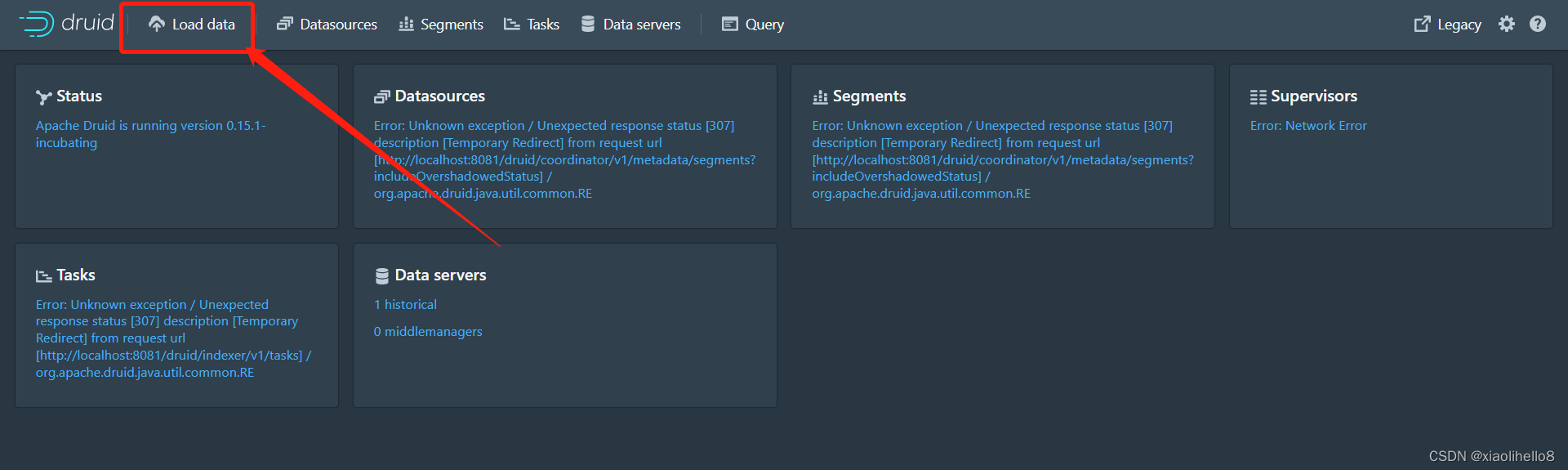Click the Data servers card database icon
The height and width of the screenshot is (470, 1568).
coord(381,276)
